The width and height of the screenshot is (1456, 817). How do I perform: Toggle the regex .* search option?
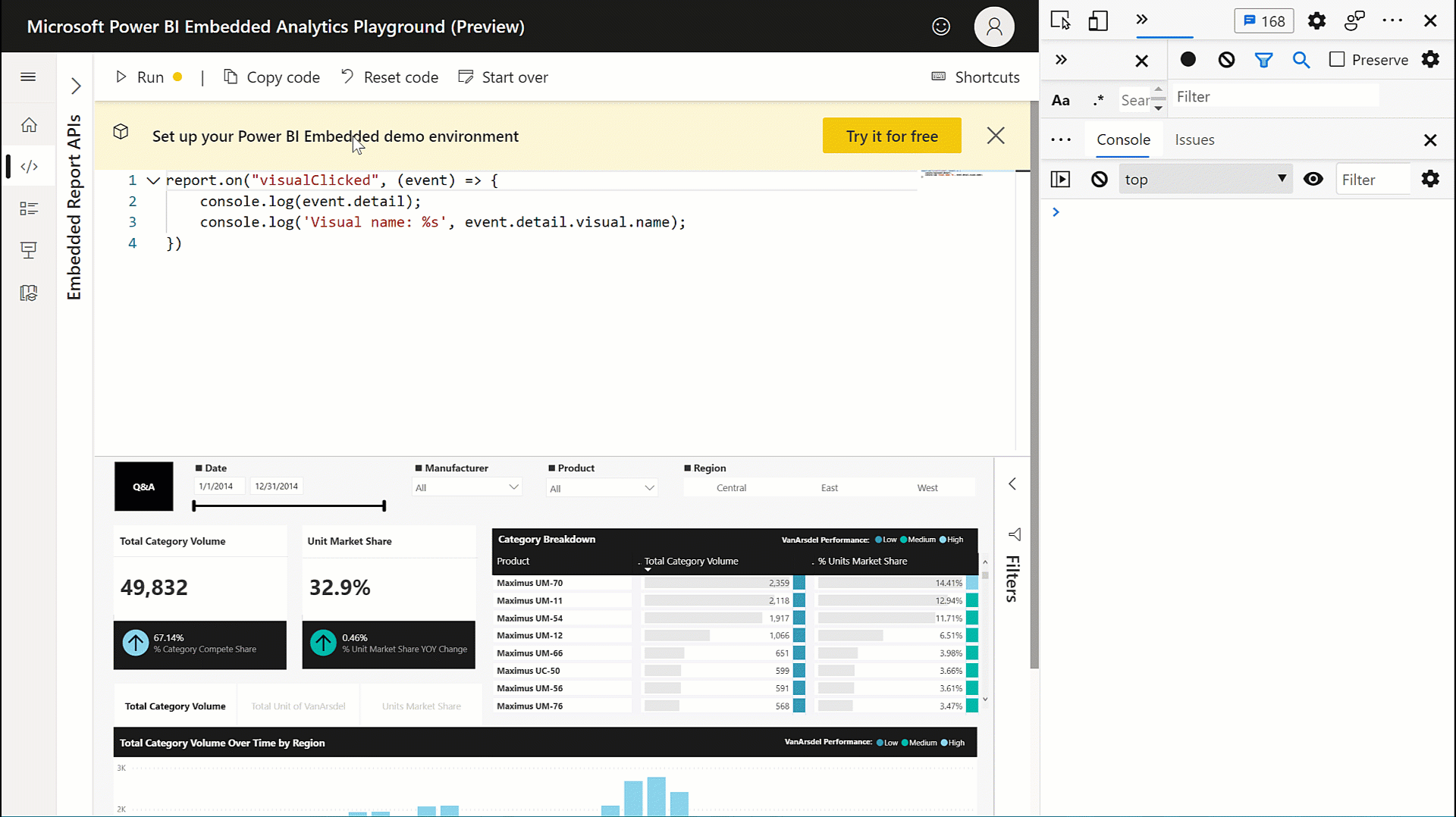(1097, 99)
